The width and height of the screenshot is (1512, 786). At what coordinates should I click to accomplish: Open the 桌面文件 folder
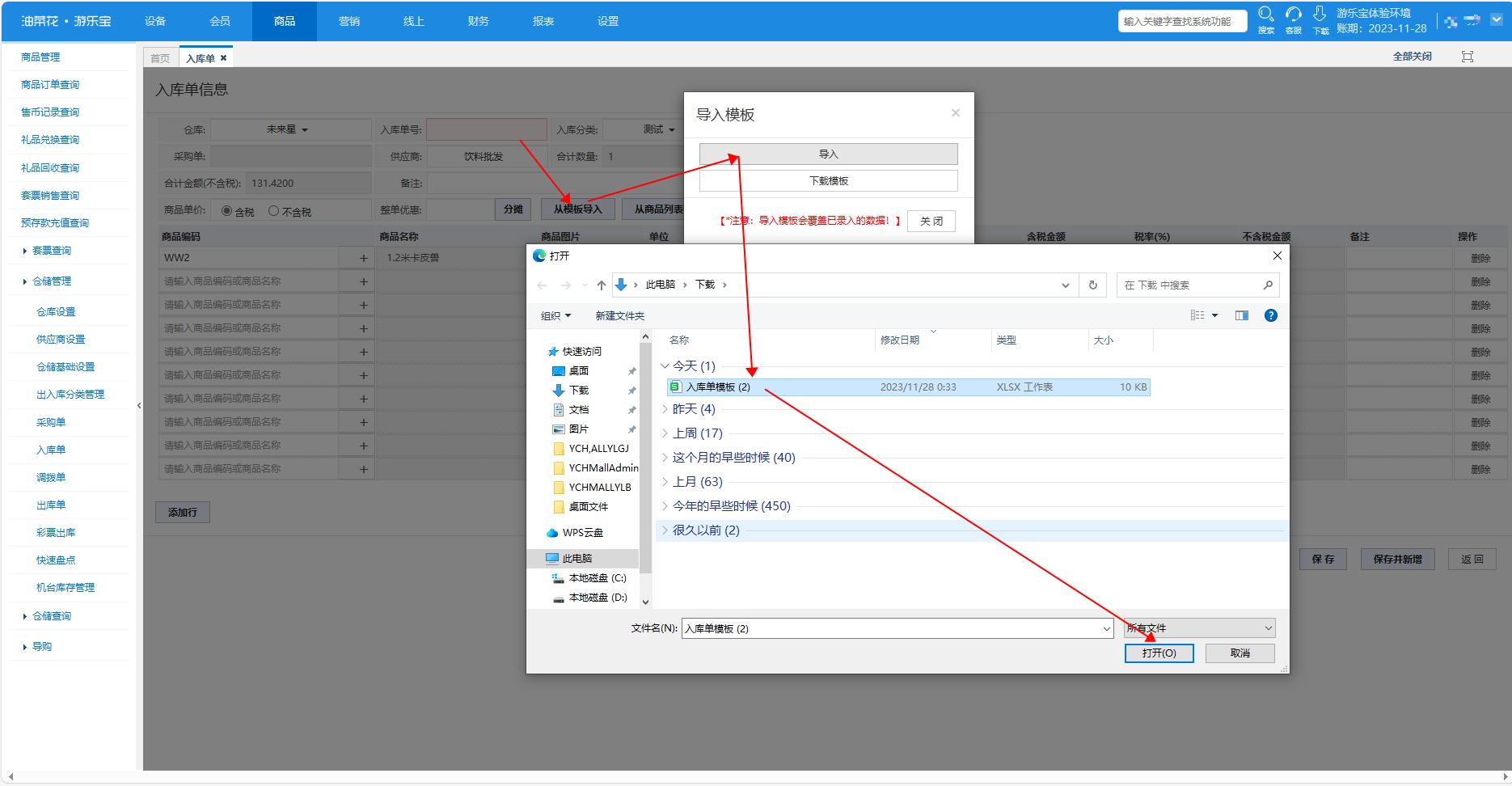point(588,506)
